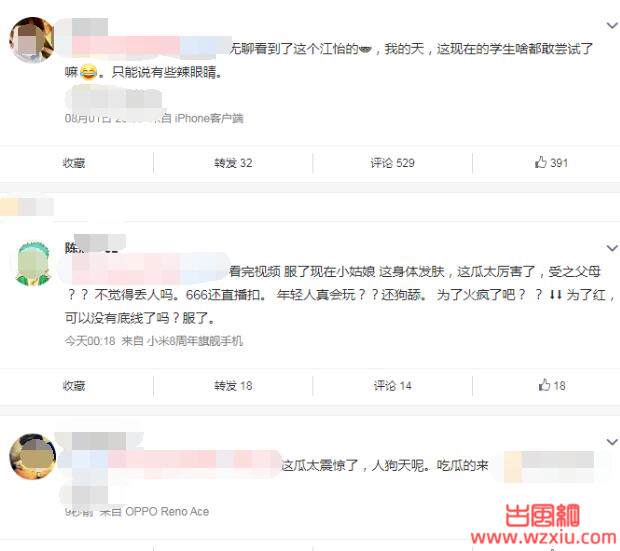620x551 pixels.
Task: Open the green-haired user avatar
Action: 33,263
